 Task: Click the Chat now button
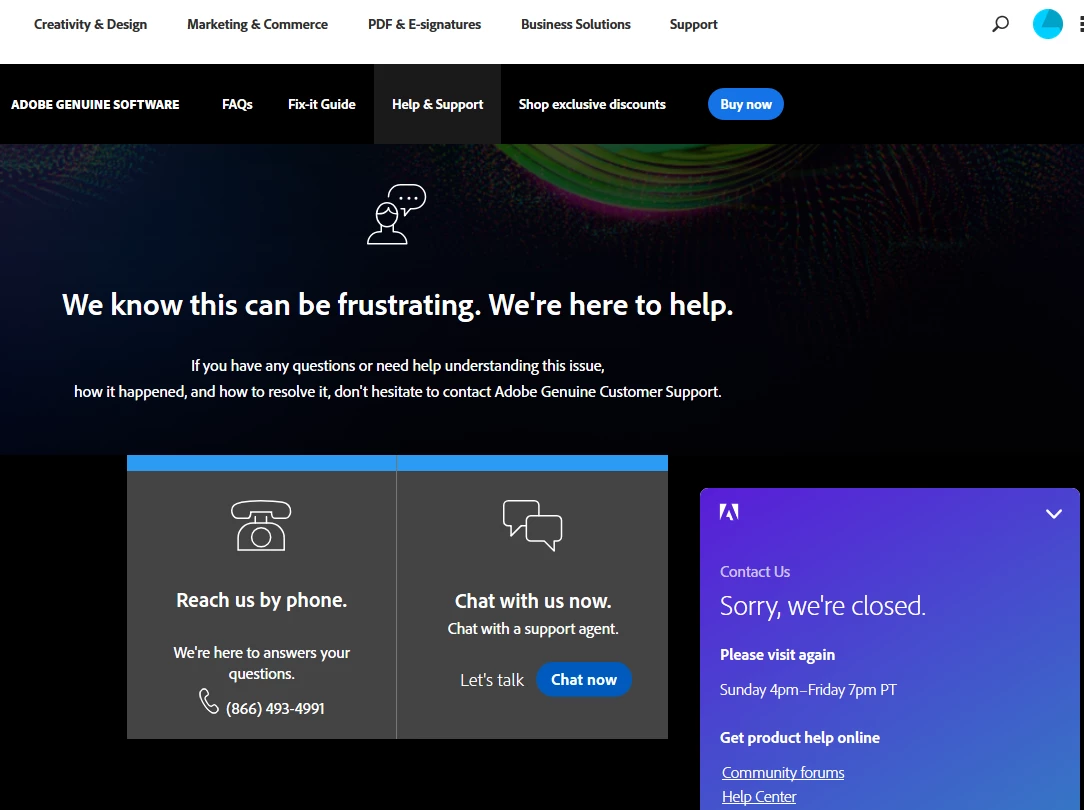[583, 679]
